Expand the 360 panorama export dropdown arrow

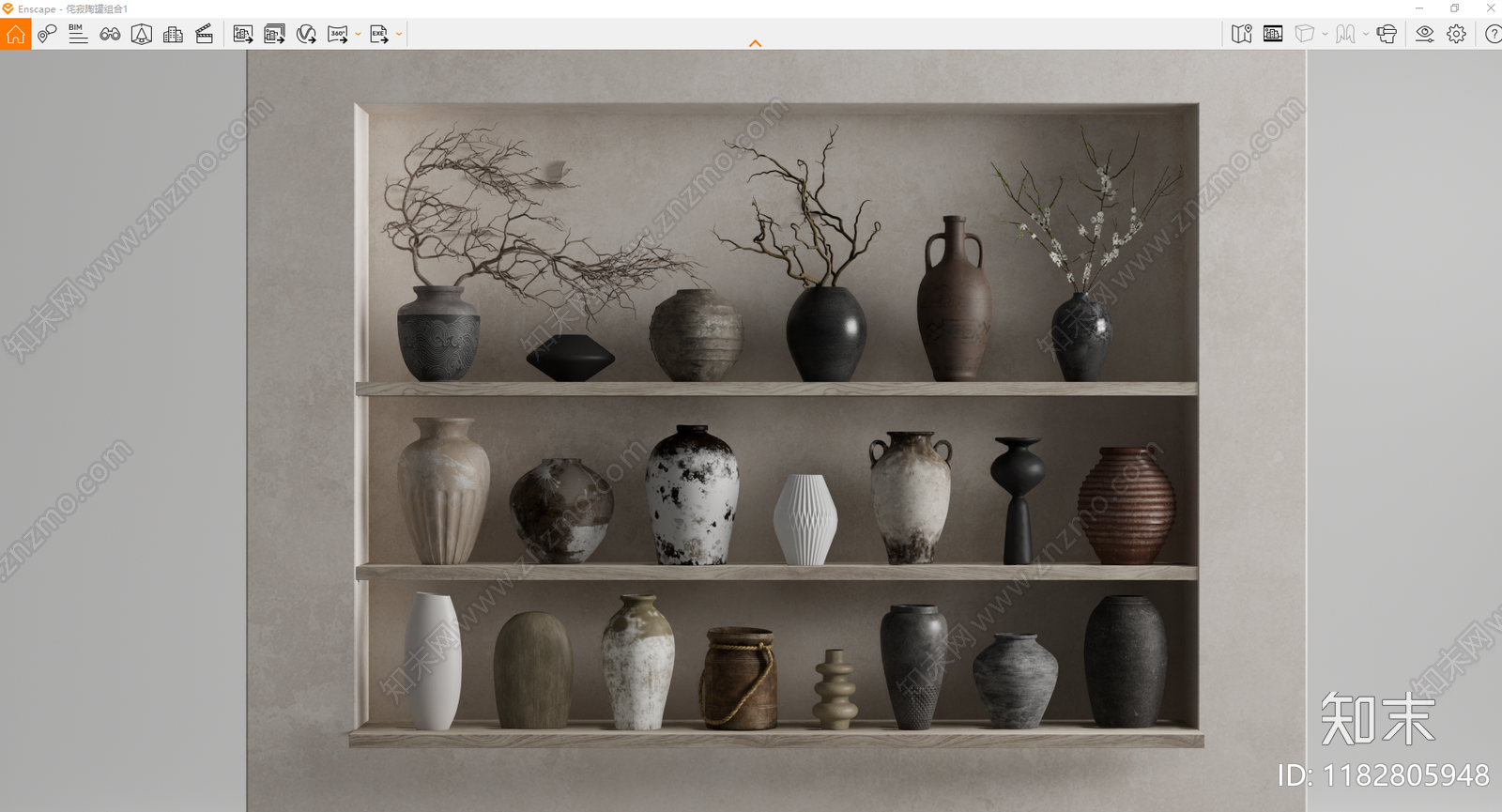358,35
